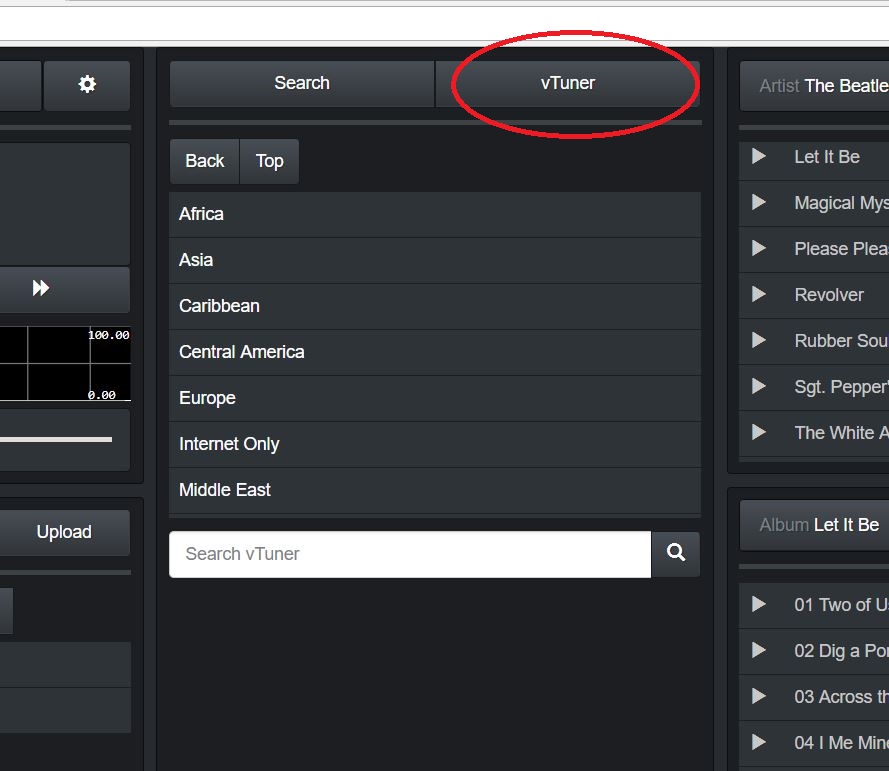Select the Sgt. Pepper album title
The height and width of the screenshot is (771, 889).
tap(842, 387)
